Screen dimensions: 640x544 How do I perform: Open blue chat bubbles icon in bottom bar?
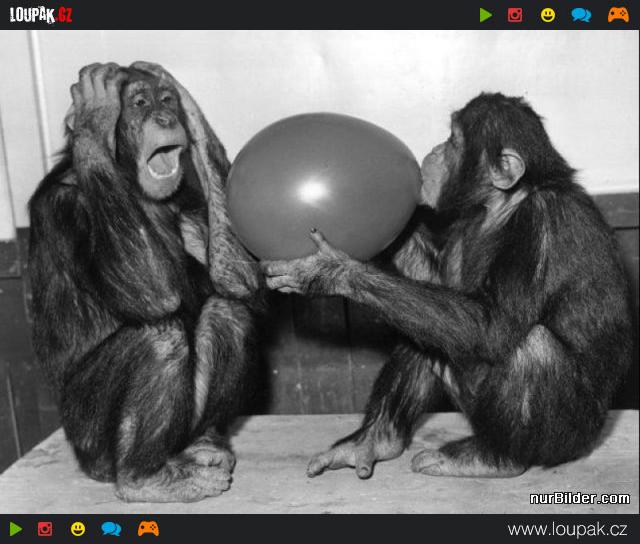tap(111, 529)
